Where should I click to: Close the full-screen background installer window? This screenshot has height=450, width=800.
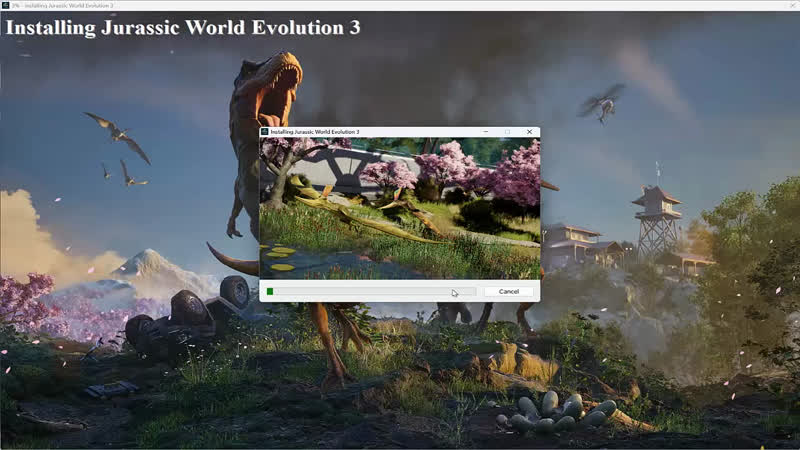(x=794, y=5)
